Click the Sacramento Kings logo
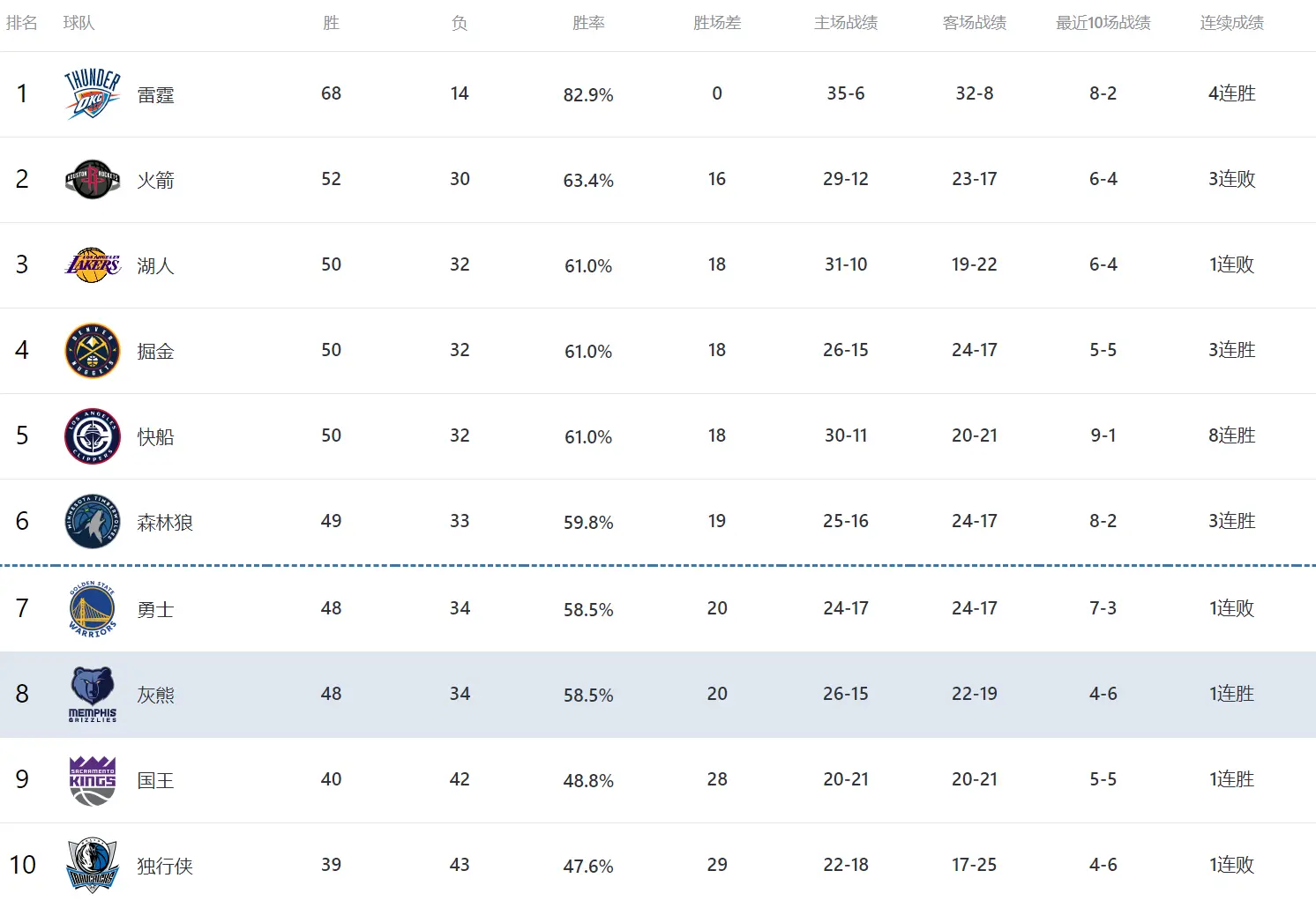Image resolution: width=1316 pixels, height=908 pixels. click(x=93, y=780)
